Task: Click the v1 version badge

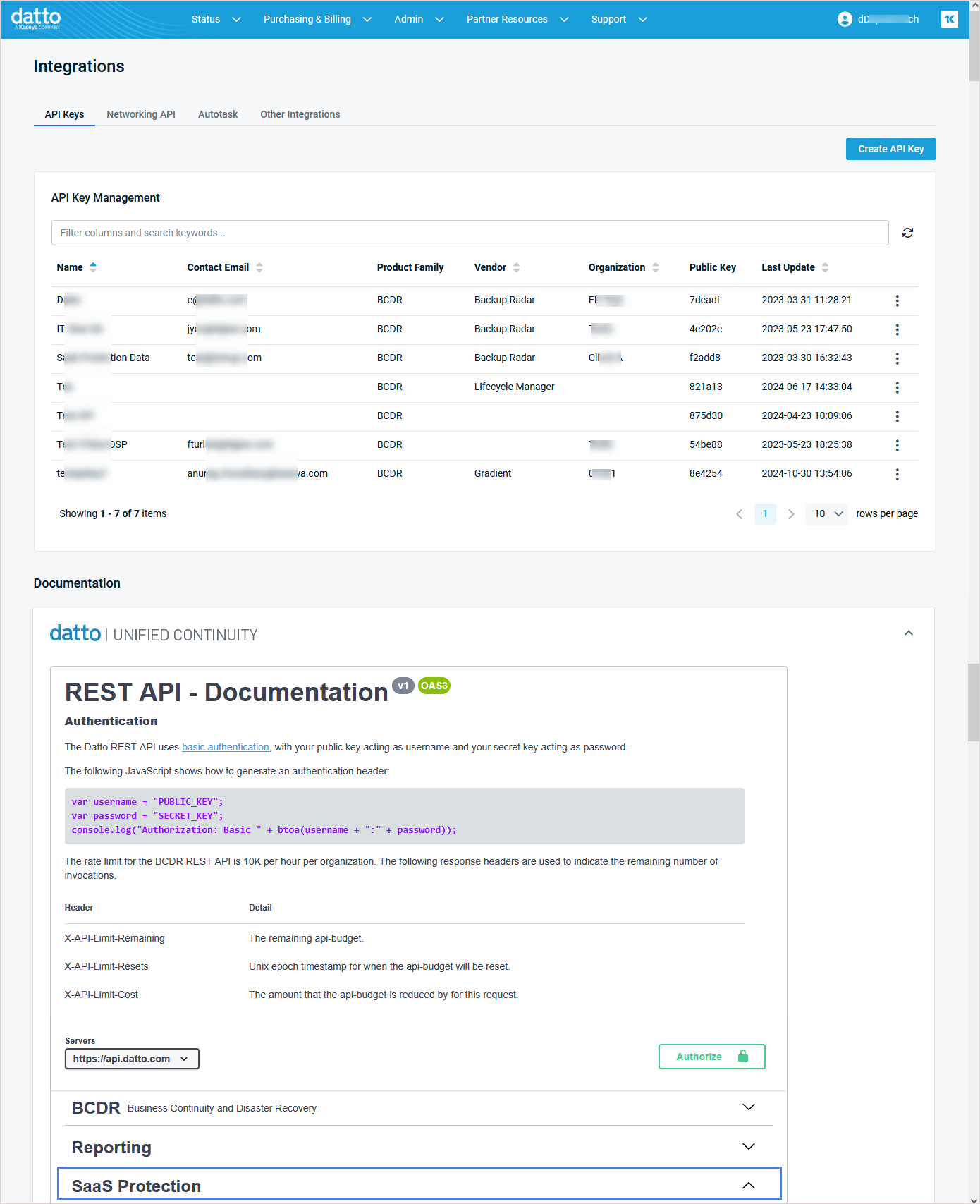Action: (403, 686)
